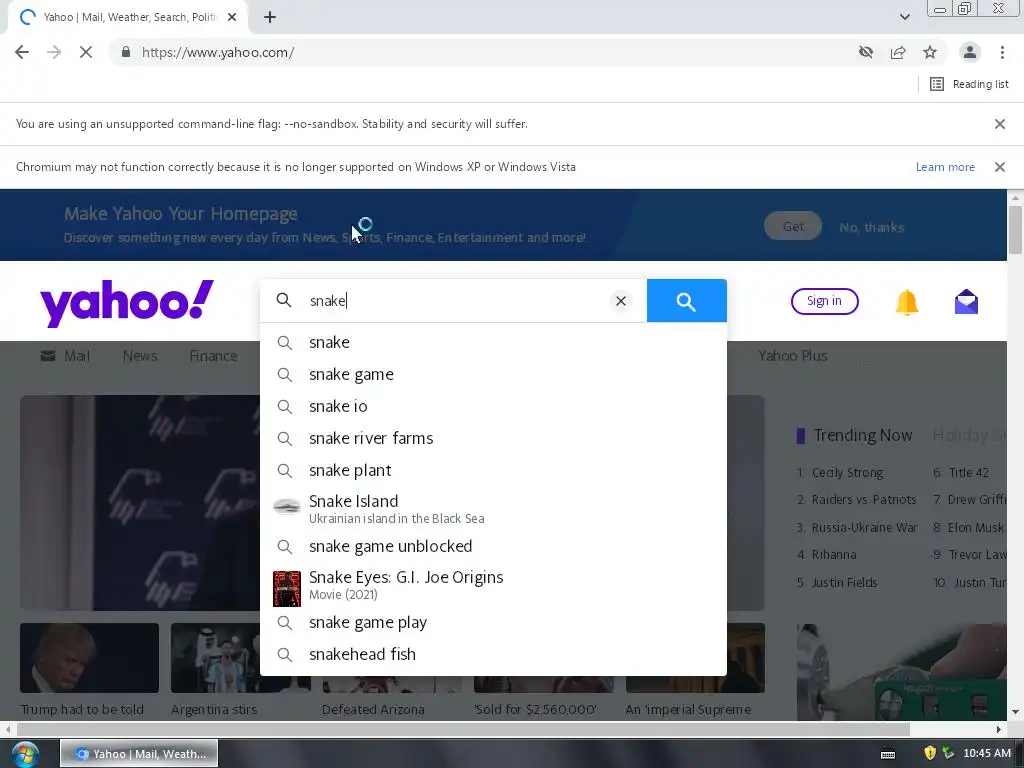
Task: Open Yahoo Mail envelope icon near Sign in
Action: point(966,302)
